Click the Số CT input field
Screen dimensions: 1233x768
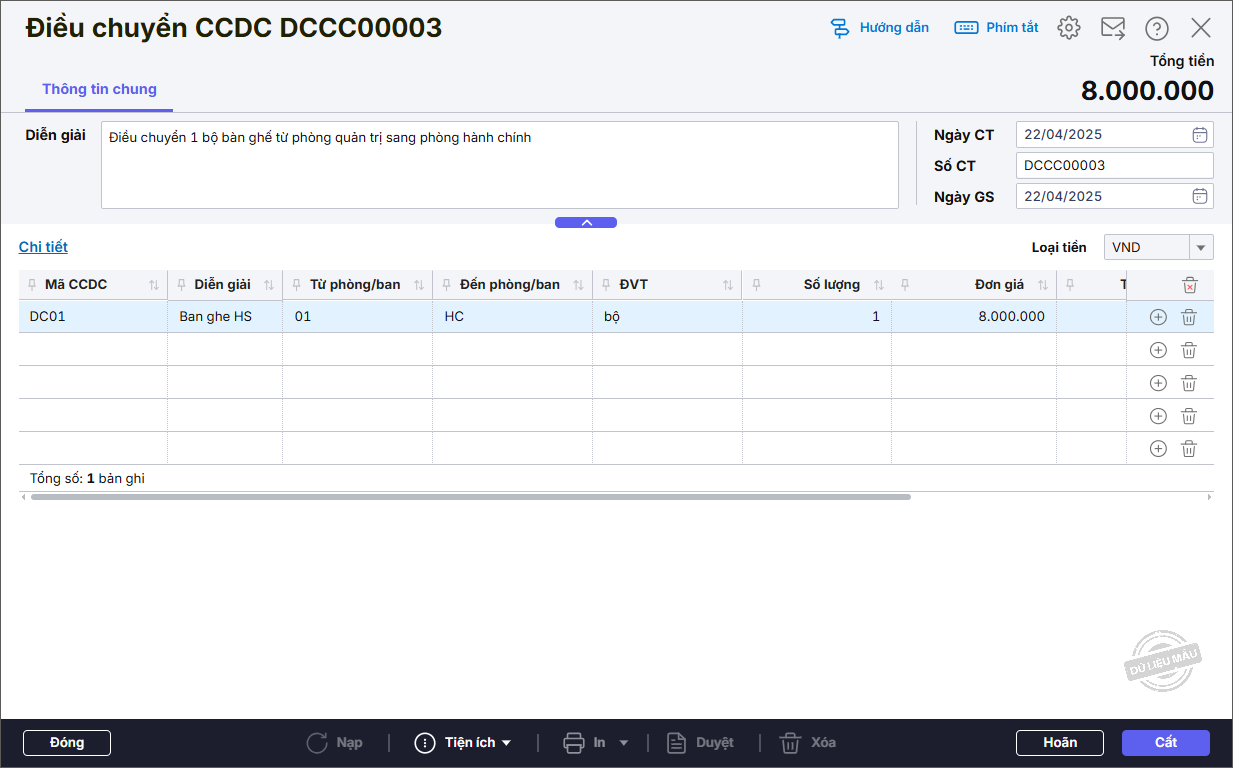click(1113, 166)
